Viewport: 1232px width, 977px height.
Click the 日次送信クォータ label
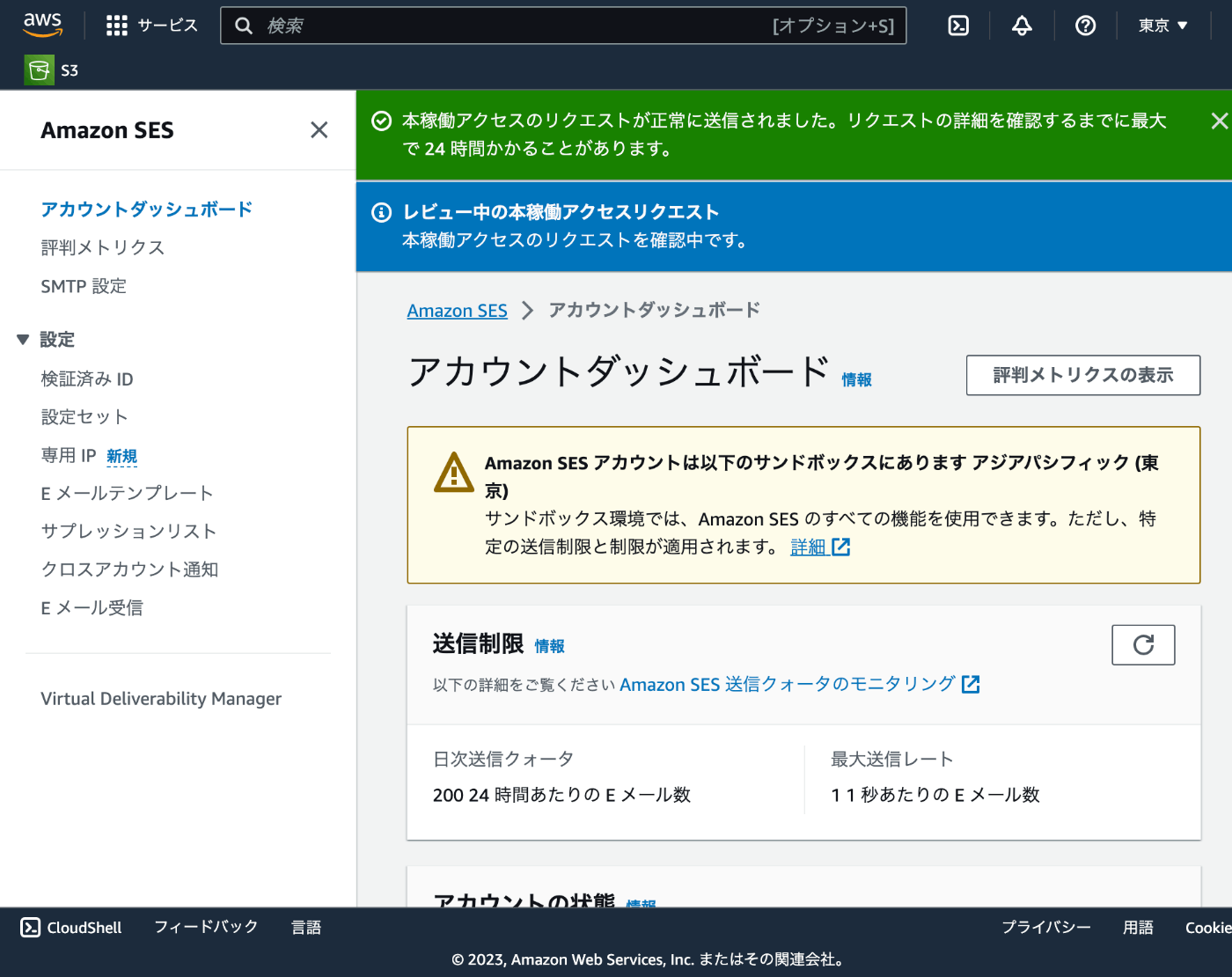pyautogui.click(x=503, y=759)
